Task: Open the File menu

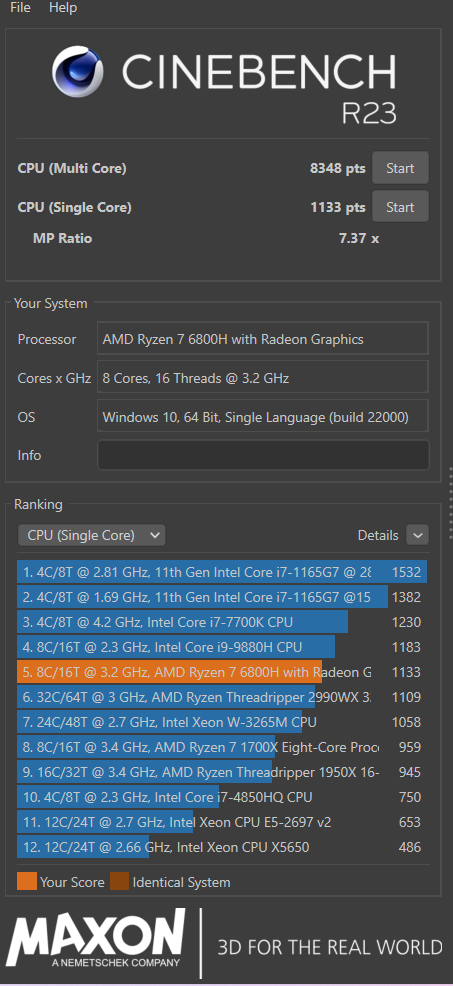Action: point(20,8)
